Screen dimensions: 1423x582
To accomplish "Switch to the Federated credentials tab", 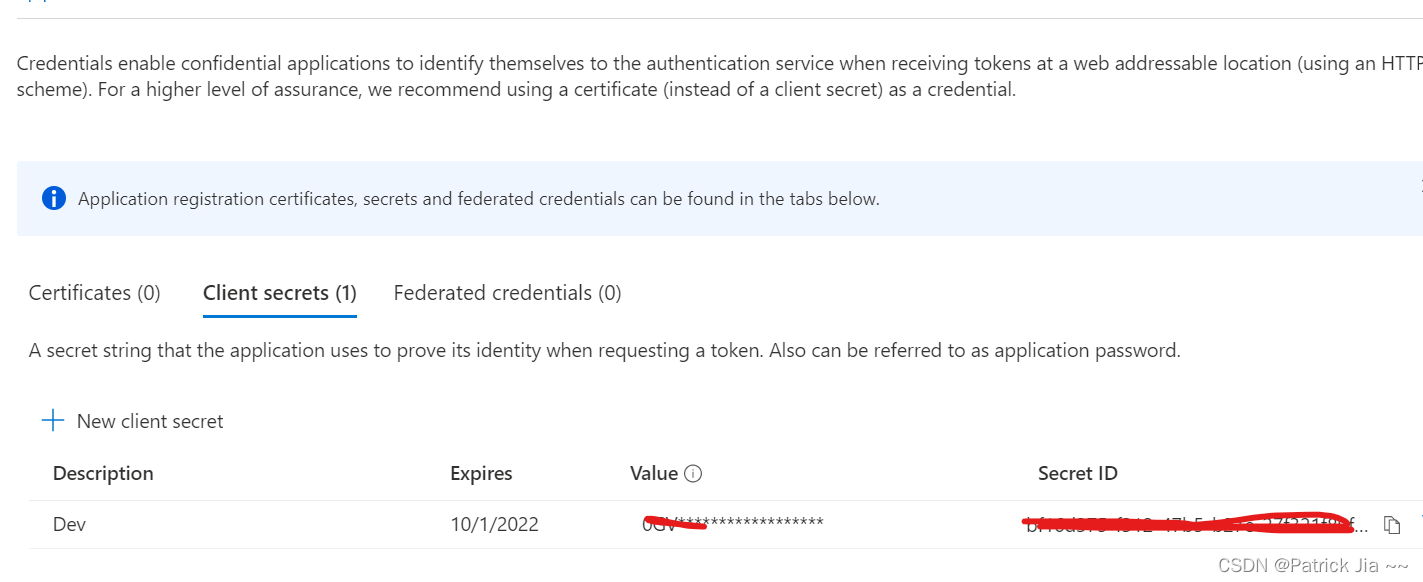I will pos(507,292).
